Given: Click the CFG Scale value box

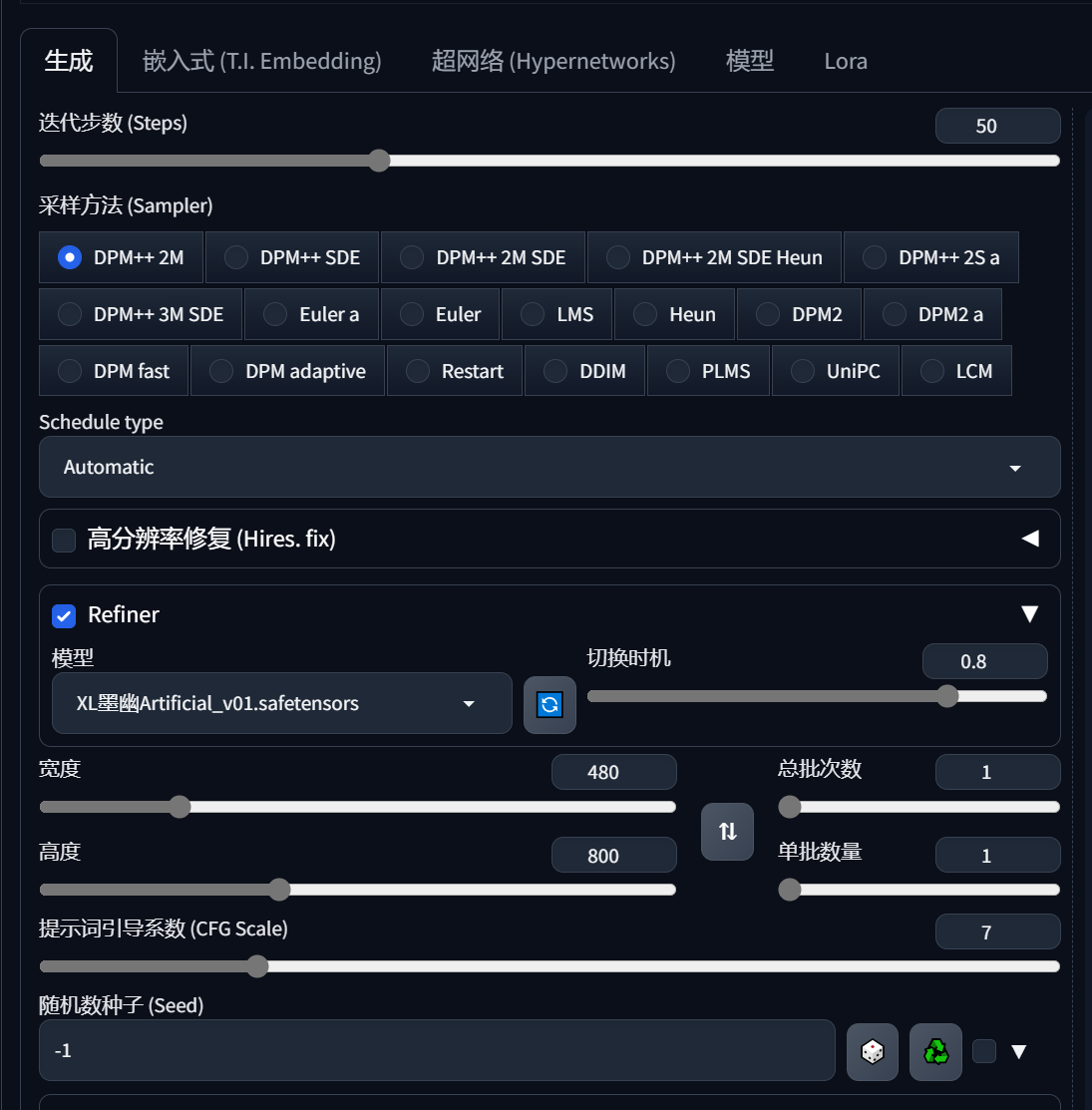Looking at the screenshot, I should click(x=997, y=931).
